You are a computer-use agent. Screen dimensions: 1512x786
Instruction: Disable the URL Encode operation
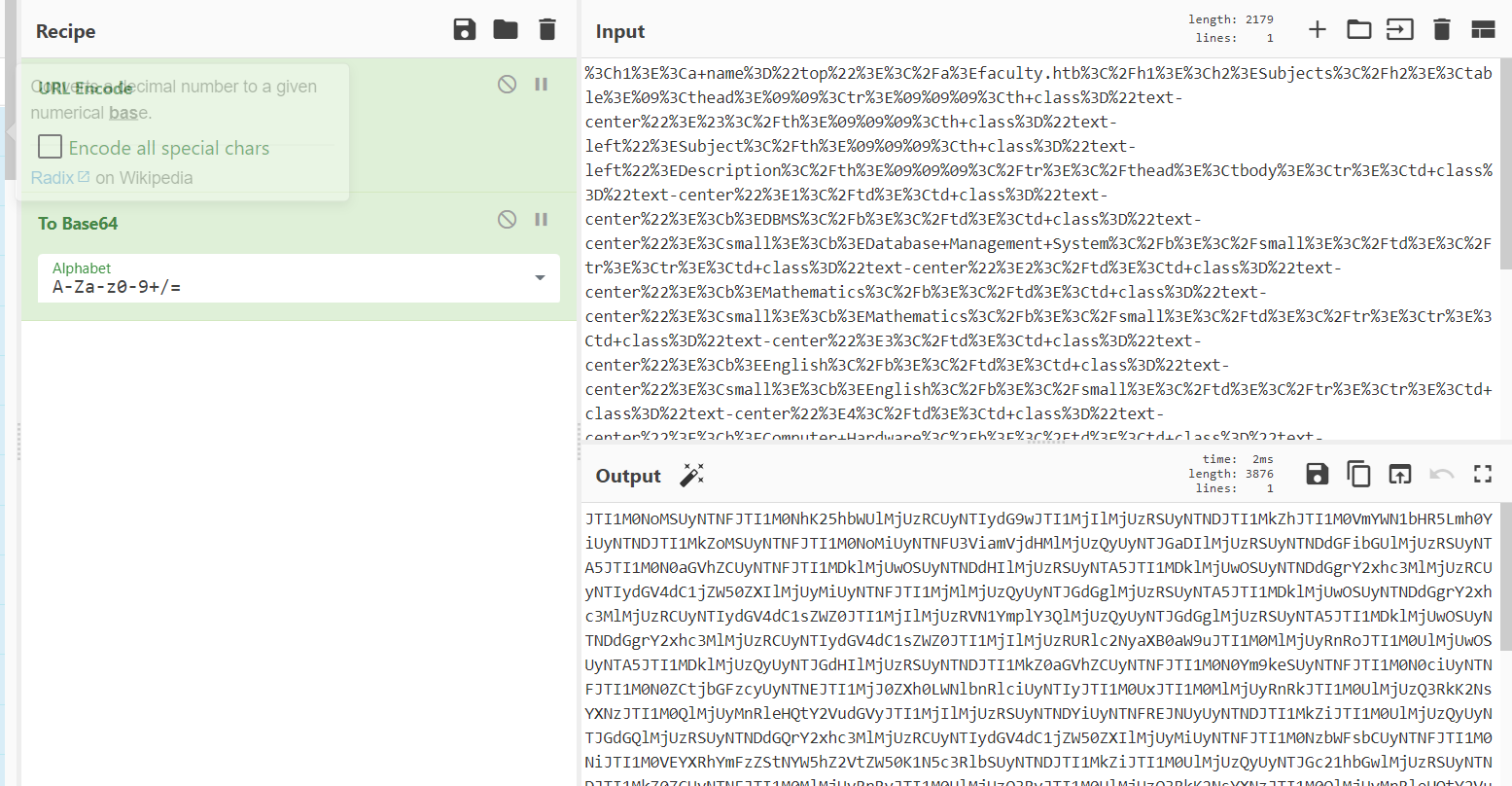pyautogui.click(x=507, y=85)
